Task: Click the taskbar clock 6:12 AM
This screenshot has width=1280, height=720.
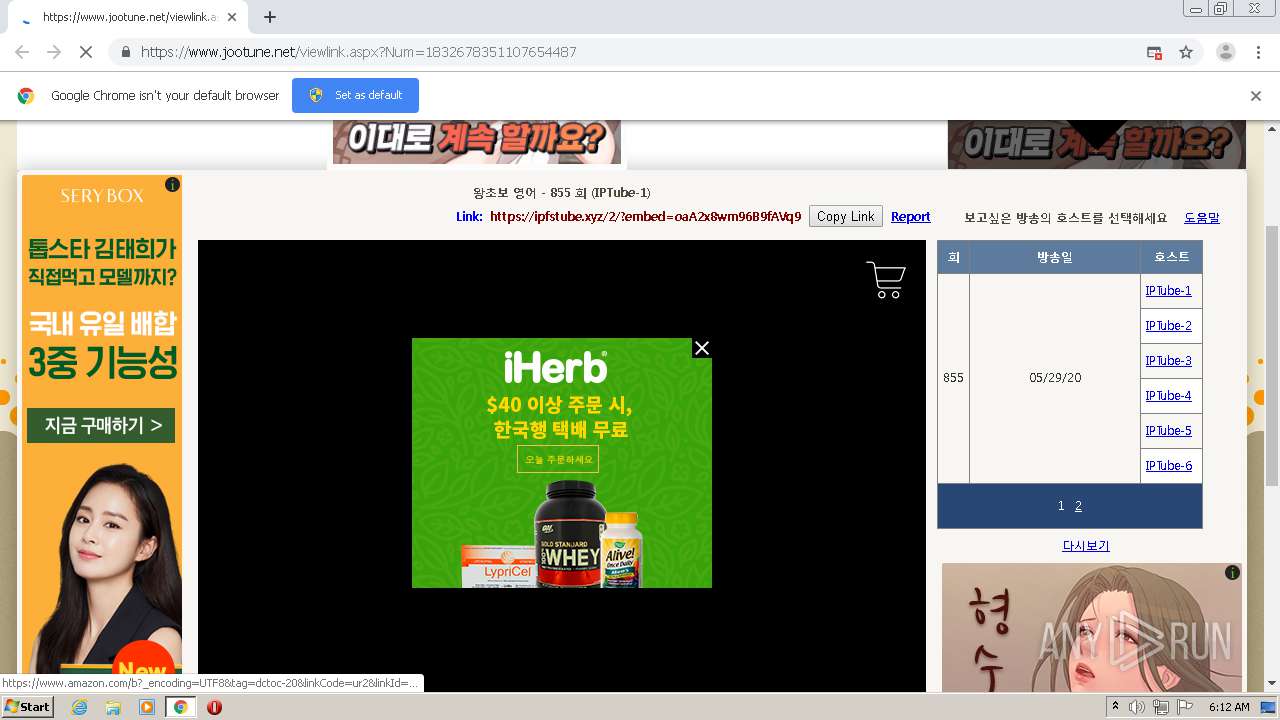Action: click(x=1228, y=707)
